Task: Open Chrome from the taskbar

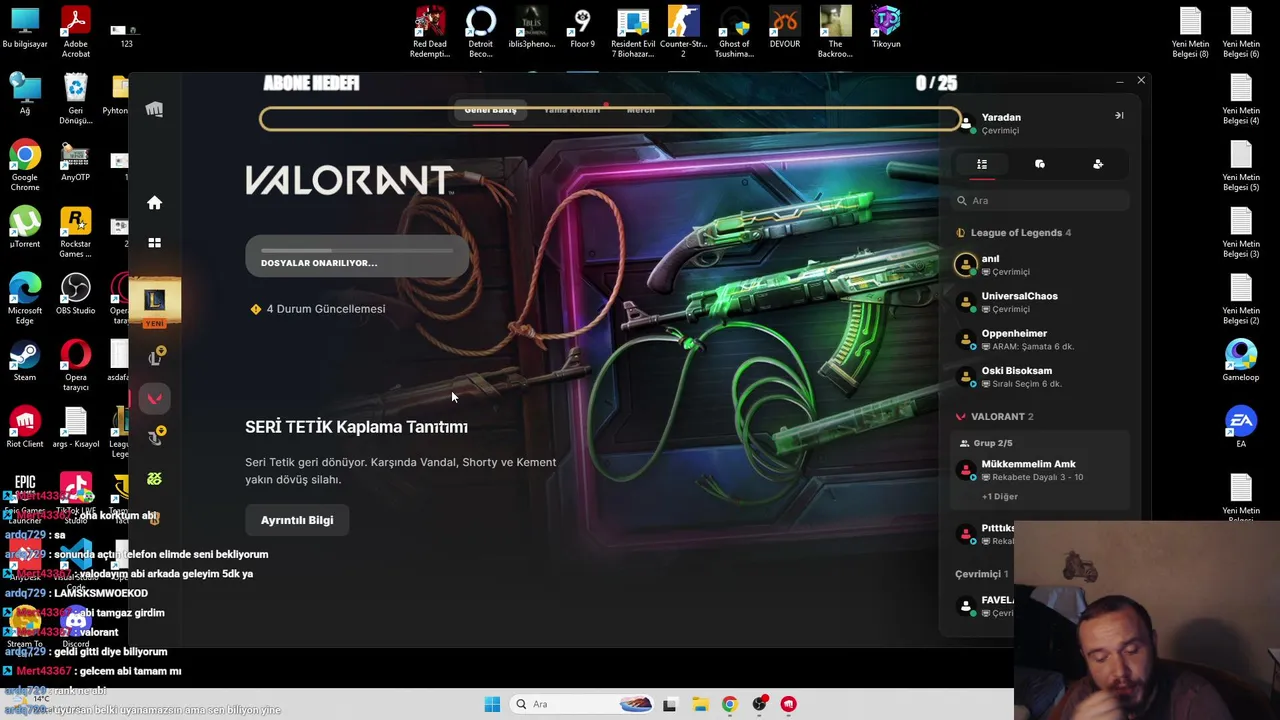Action: 729,704
